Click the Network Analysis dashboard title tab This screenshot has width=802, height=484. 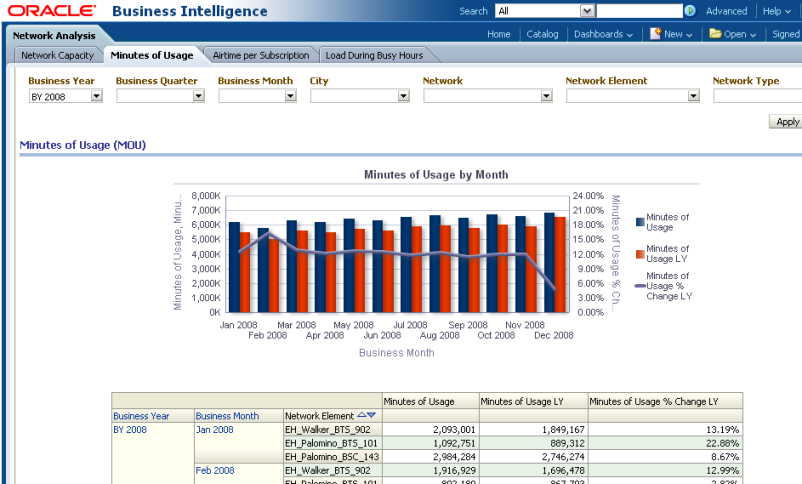[x=54, y=35]
